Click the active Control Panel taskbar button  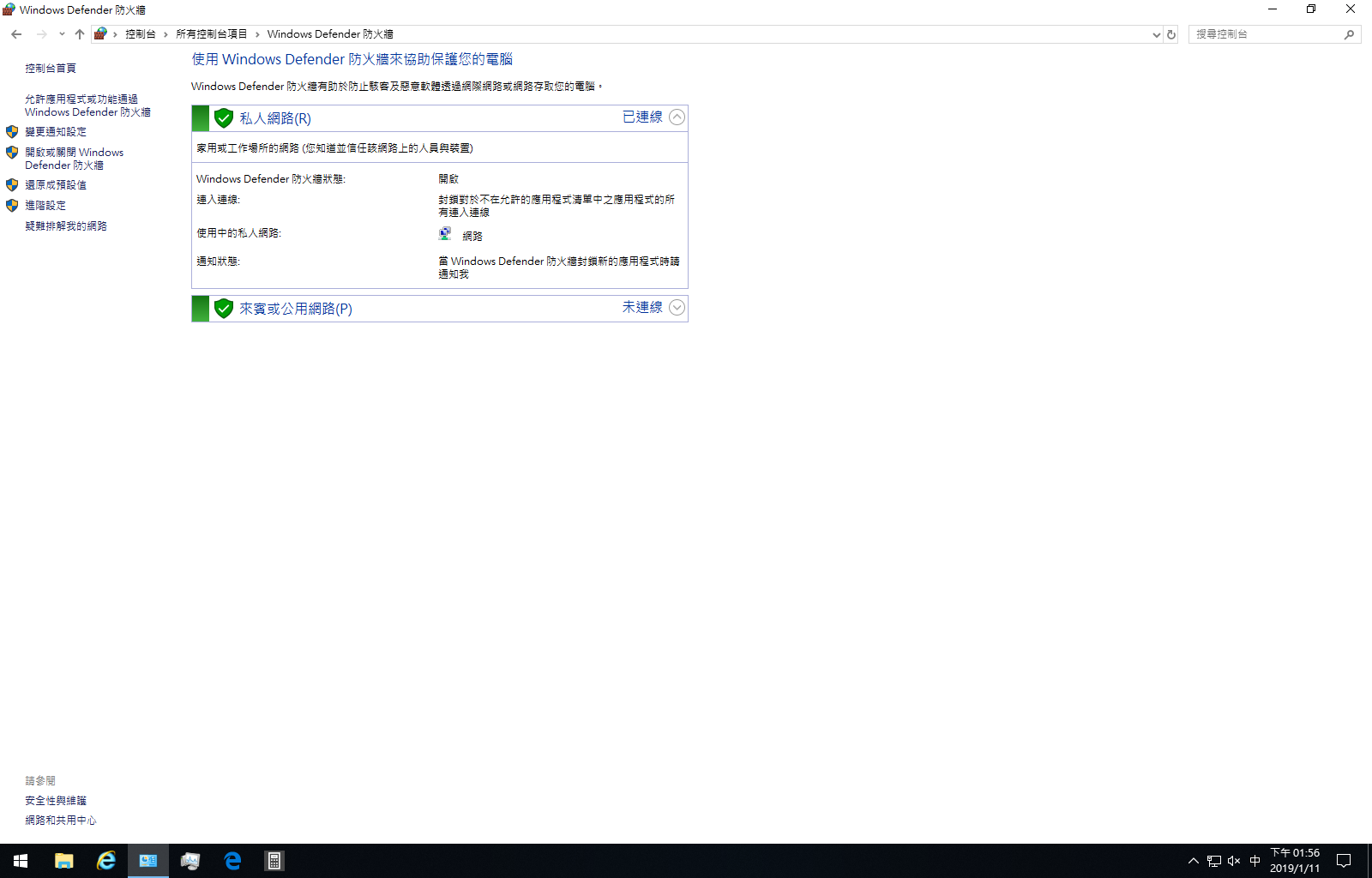click(148, 861)
